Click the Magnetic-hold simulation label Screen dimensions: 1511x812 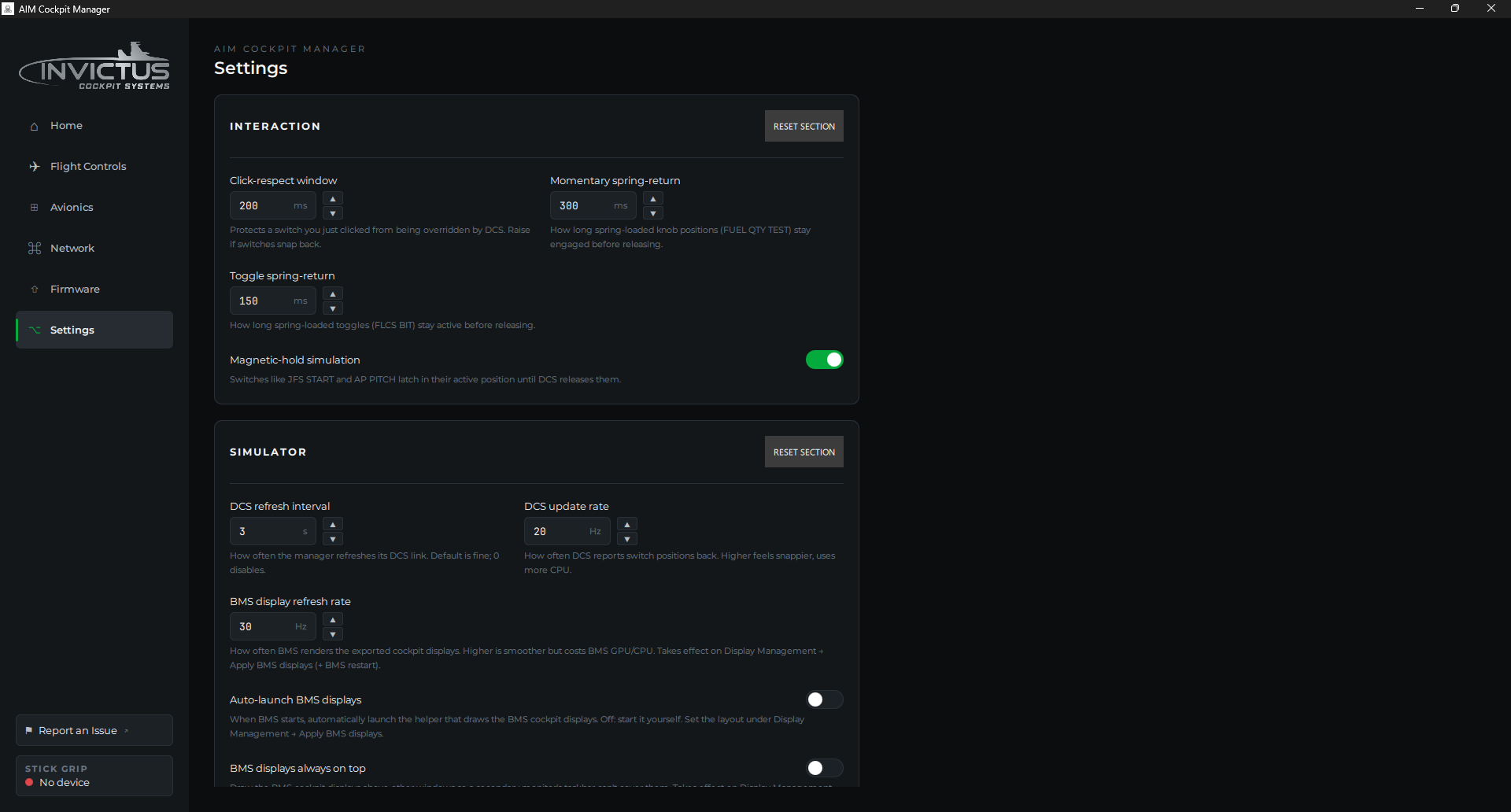[x=295, y=360]
